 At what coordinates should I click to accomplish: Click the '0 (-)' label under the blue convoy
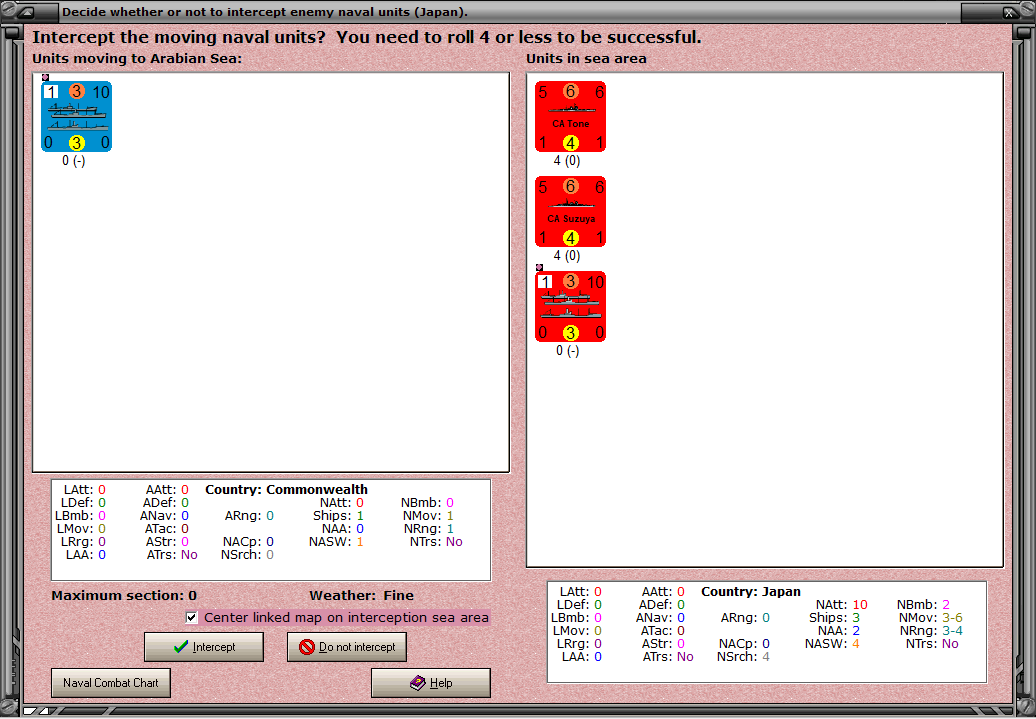(73, 161)
